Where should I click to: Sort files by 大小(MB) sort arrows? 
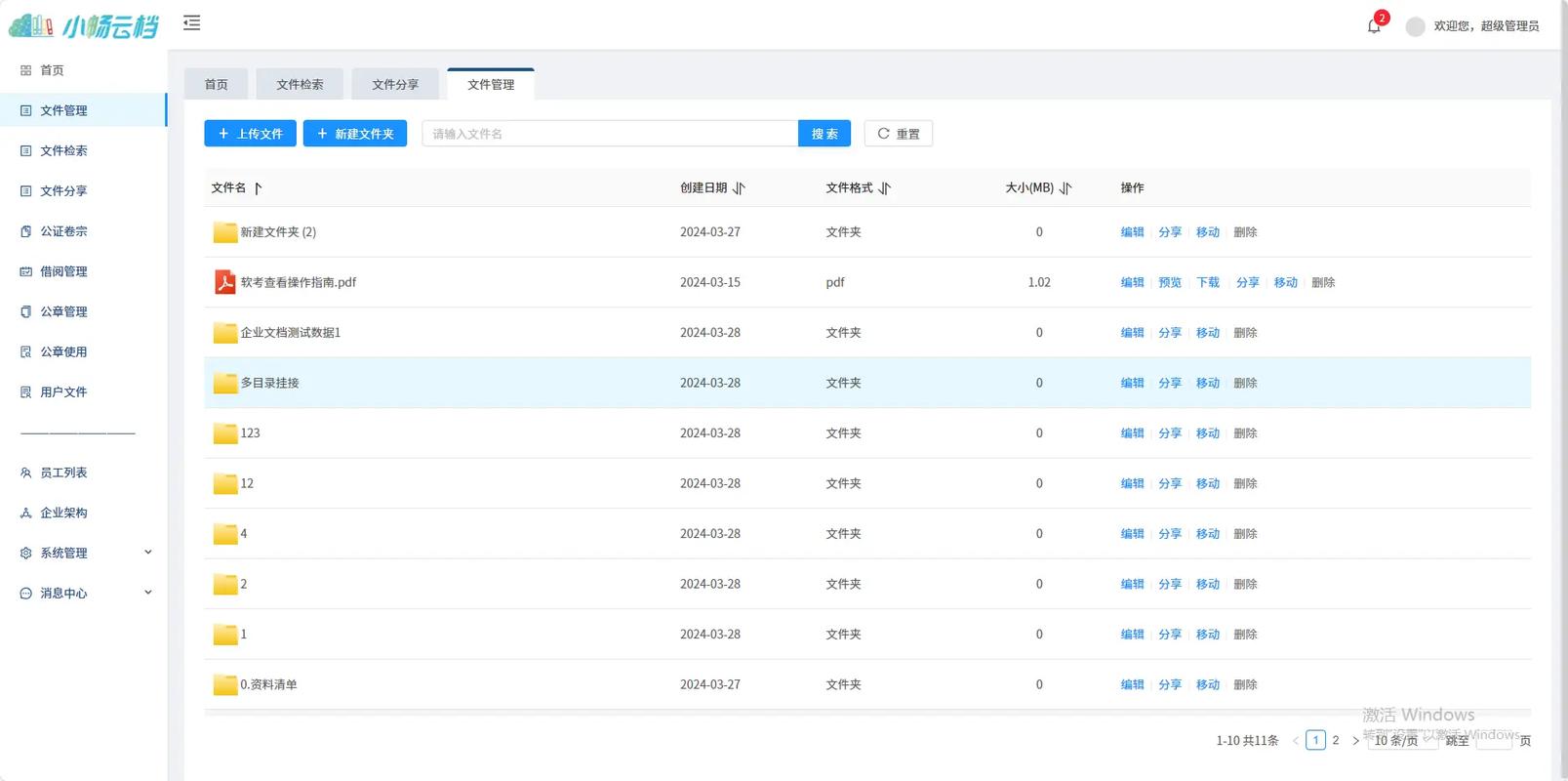coord(1065,188)
